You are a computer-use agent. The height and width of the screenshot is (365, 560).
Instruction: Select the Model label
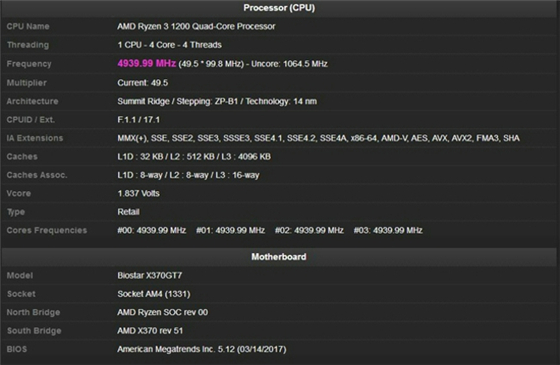coord(20,276)
